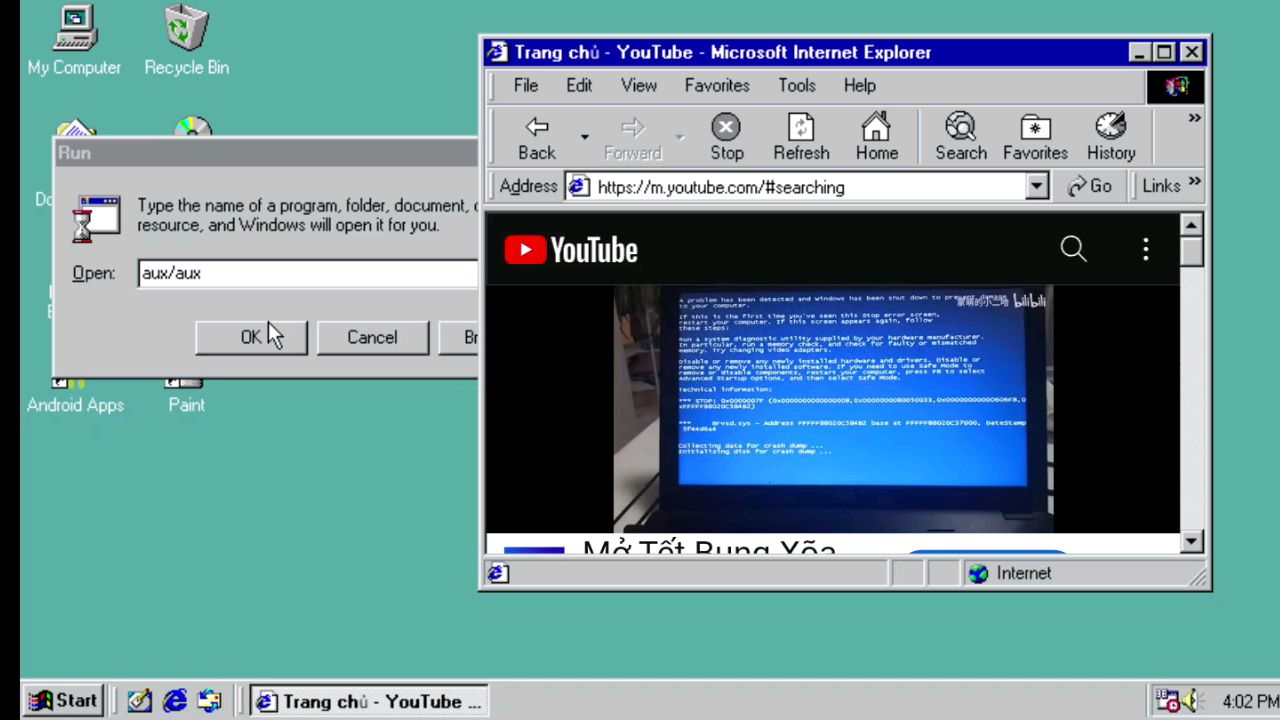Expand the Back button history arrow
The width and height of the screenshot is (1280, 720).
point(584,138)
